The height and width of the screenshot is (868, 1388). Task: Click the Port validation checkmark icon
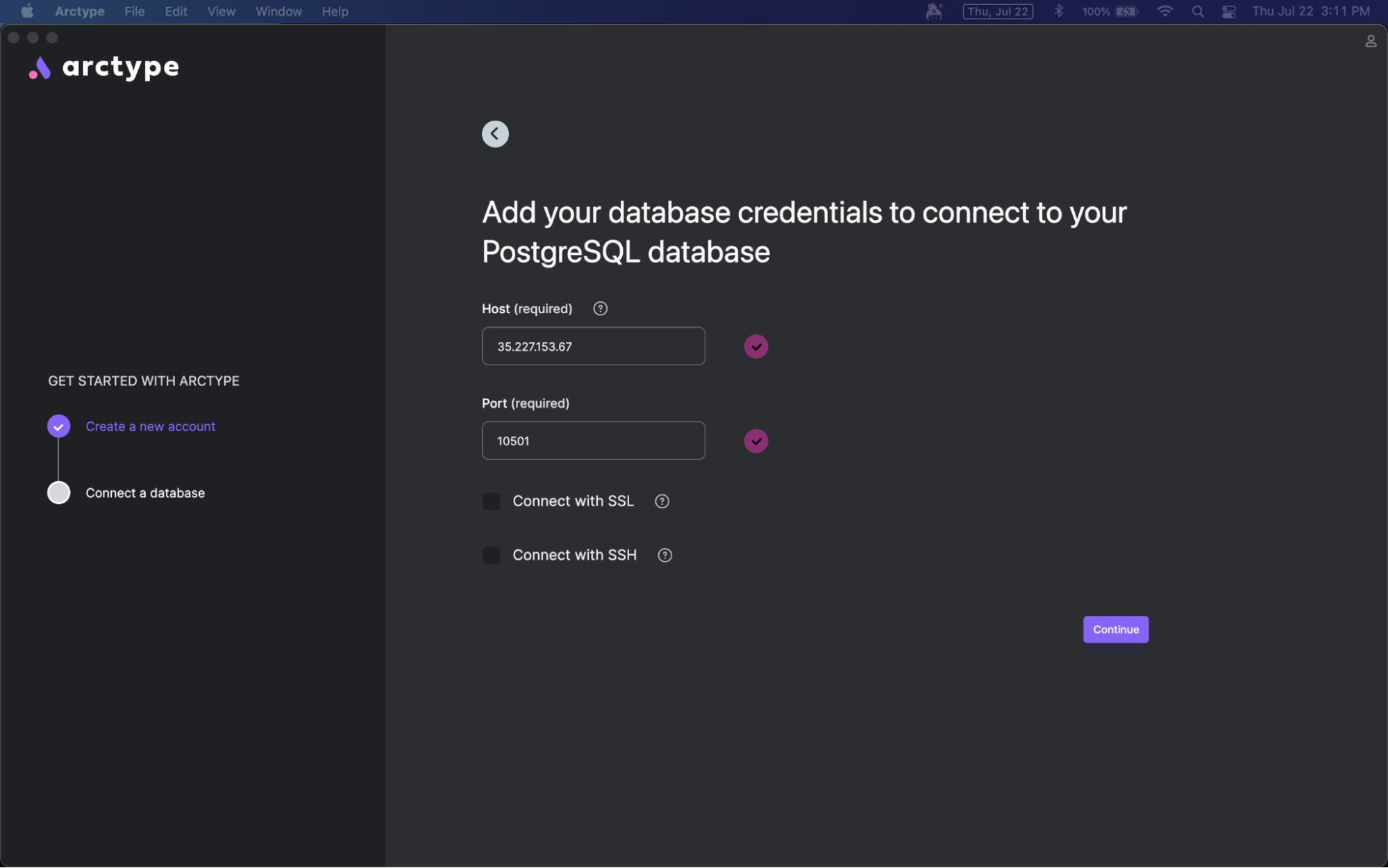click(755, 441)
